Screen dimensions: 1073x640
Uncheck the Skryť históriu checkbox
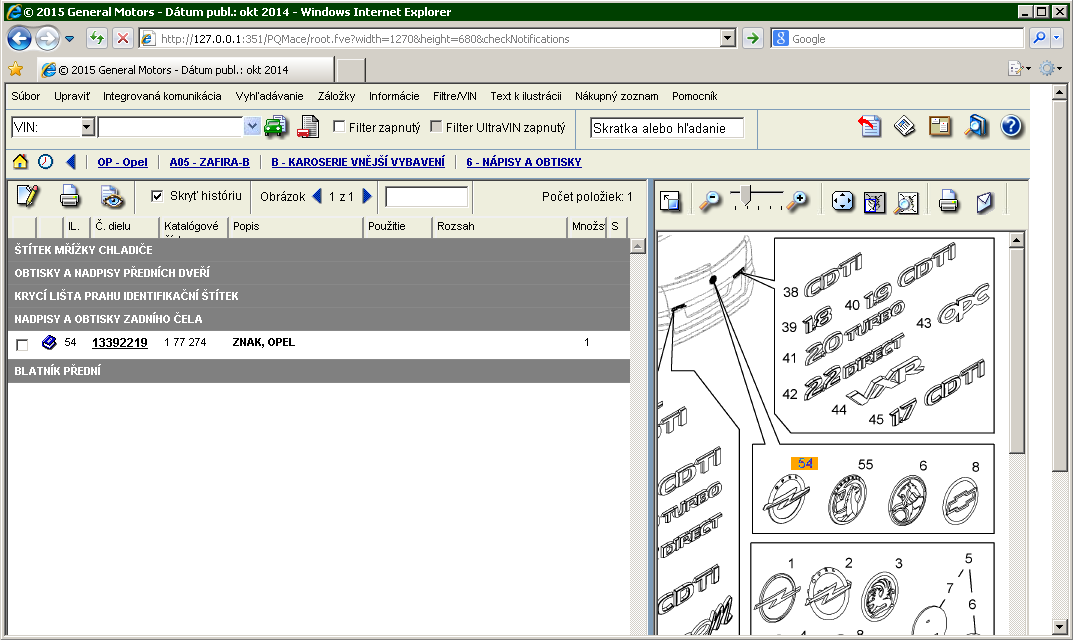[157, 196]
